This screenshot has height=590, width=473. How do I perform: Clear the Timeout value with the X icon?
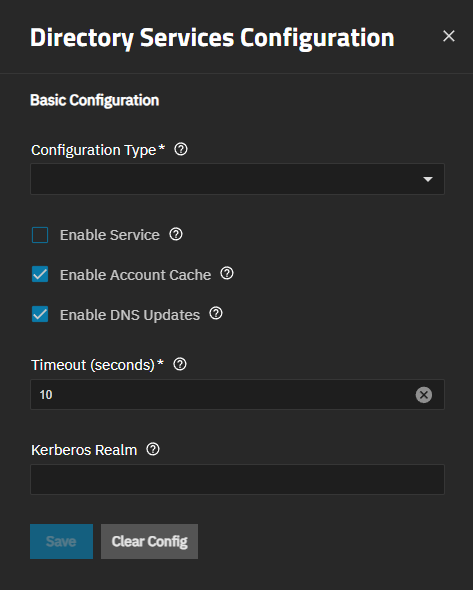point(424,395)
